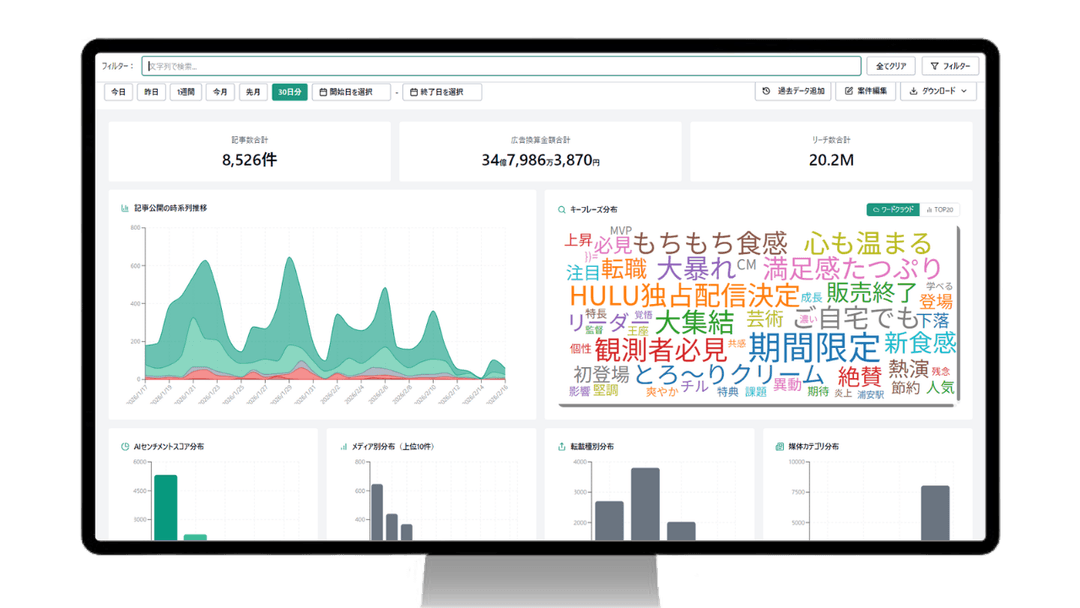The width and height of the screenshot is (1080, 608).
Task: Click the clock icon beside AIセンチメントスコア分布
Action: [x=125, y=446]
